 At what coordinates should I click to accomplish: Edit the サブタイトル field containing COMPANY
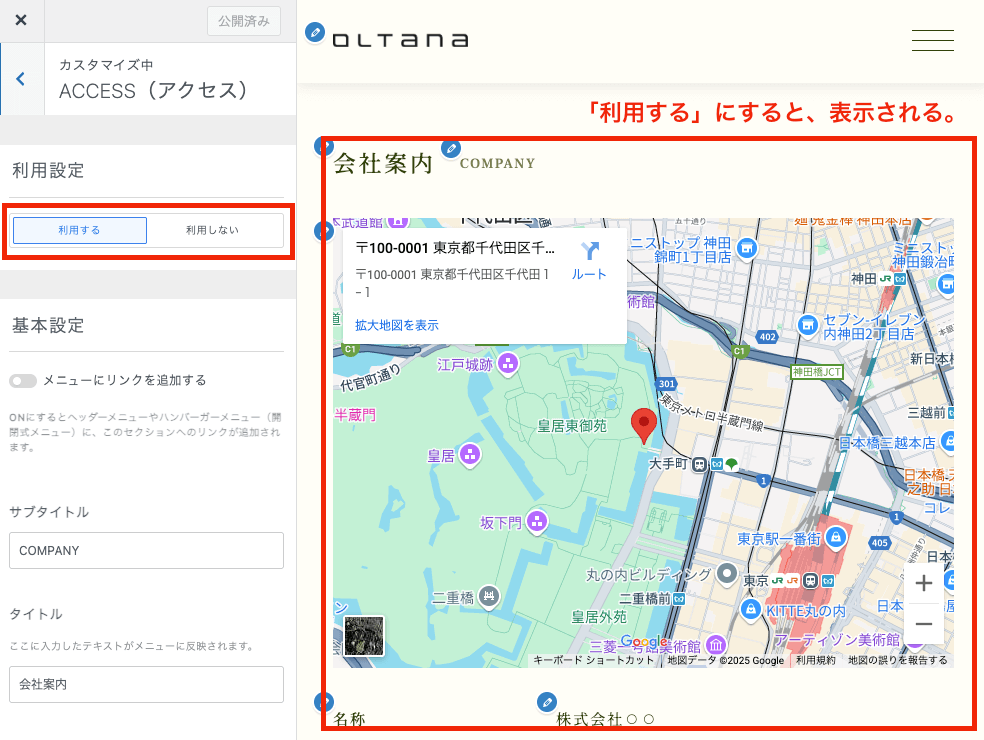point(146,550)
